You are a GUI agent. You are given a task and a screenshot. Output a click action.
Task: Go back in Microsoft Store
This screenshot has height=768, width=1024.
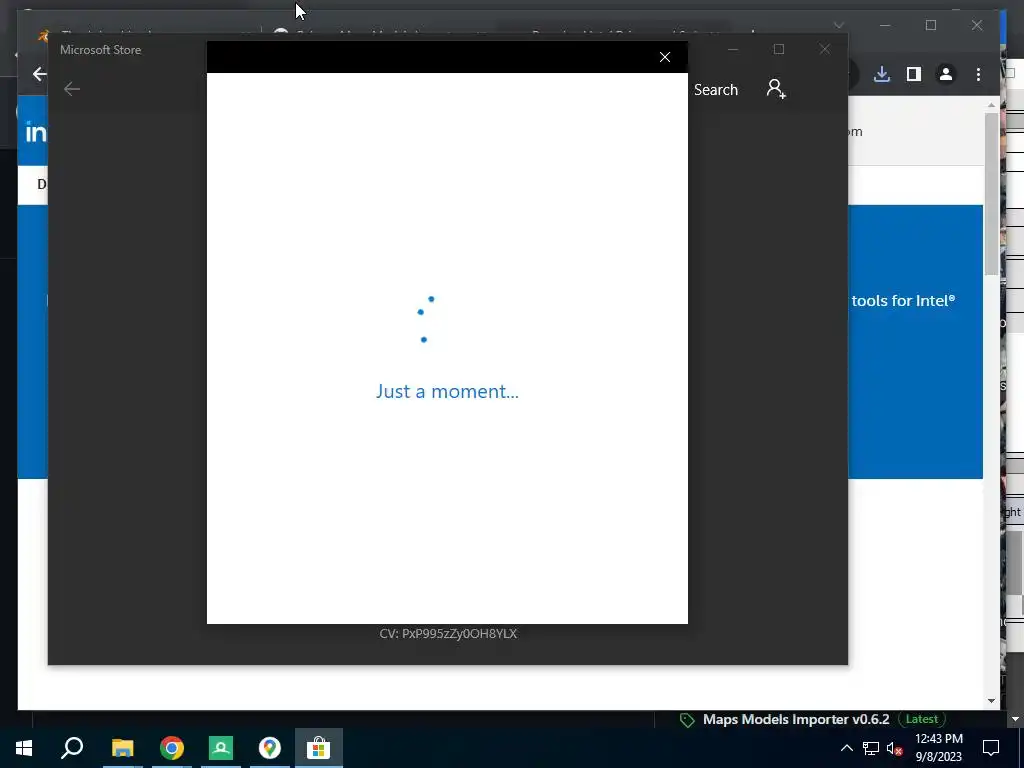pos(72,89)
